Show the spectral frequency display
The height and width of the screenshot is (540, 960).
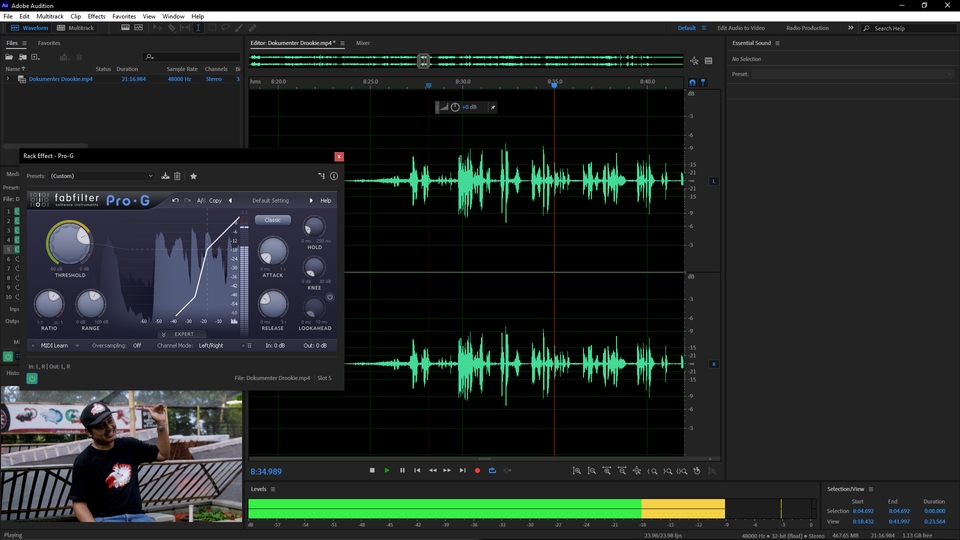[x=125, y=28]
